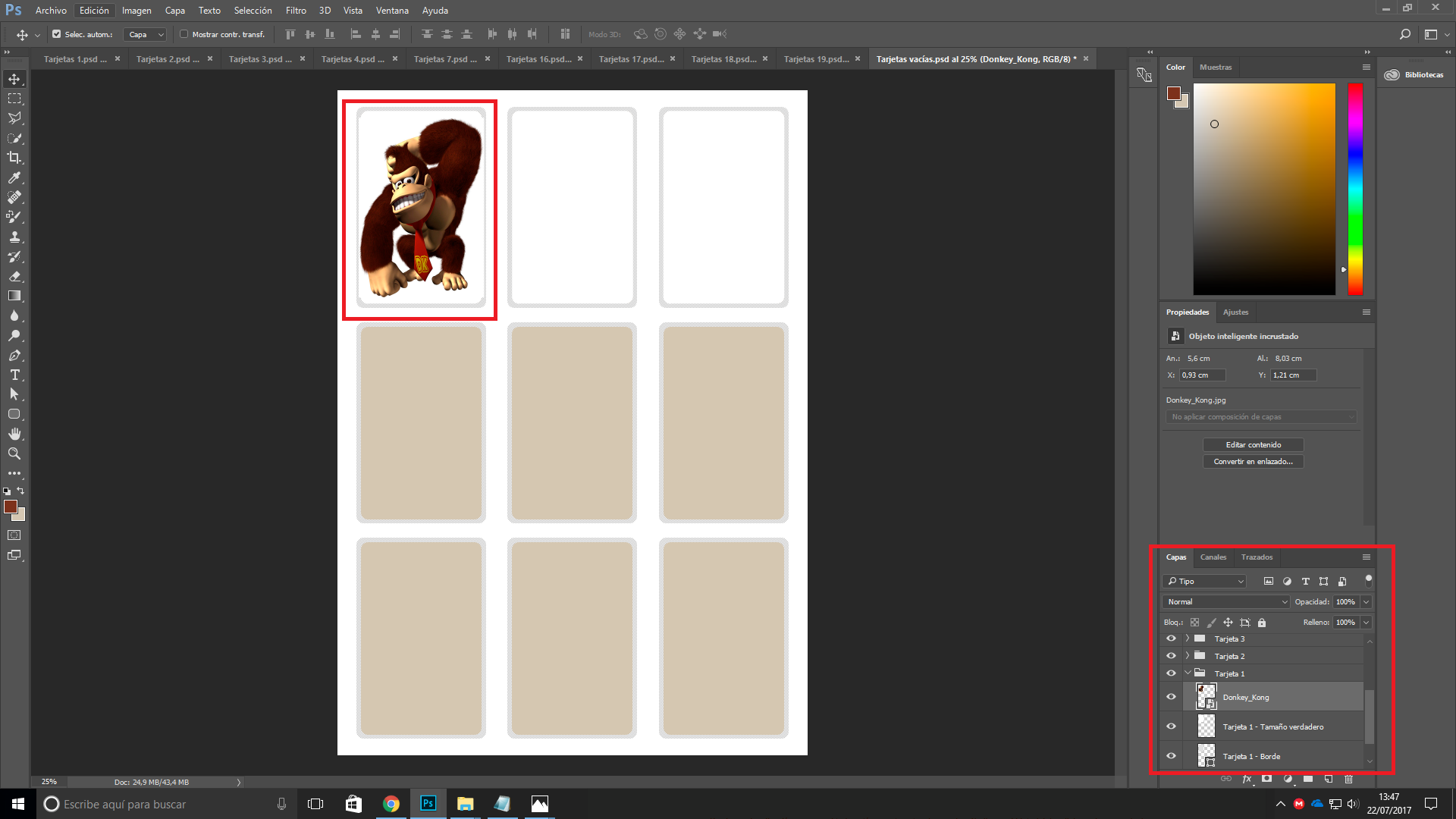Lock transparent pixels checkerboard icon
Viewport: 1456px width, 819px height.
pyautogui.click(x=1195, y=623)
